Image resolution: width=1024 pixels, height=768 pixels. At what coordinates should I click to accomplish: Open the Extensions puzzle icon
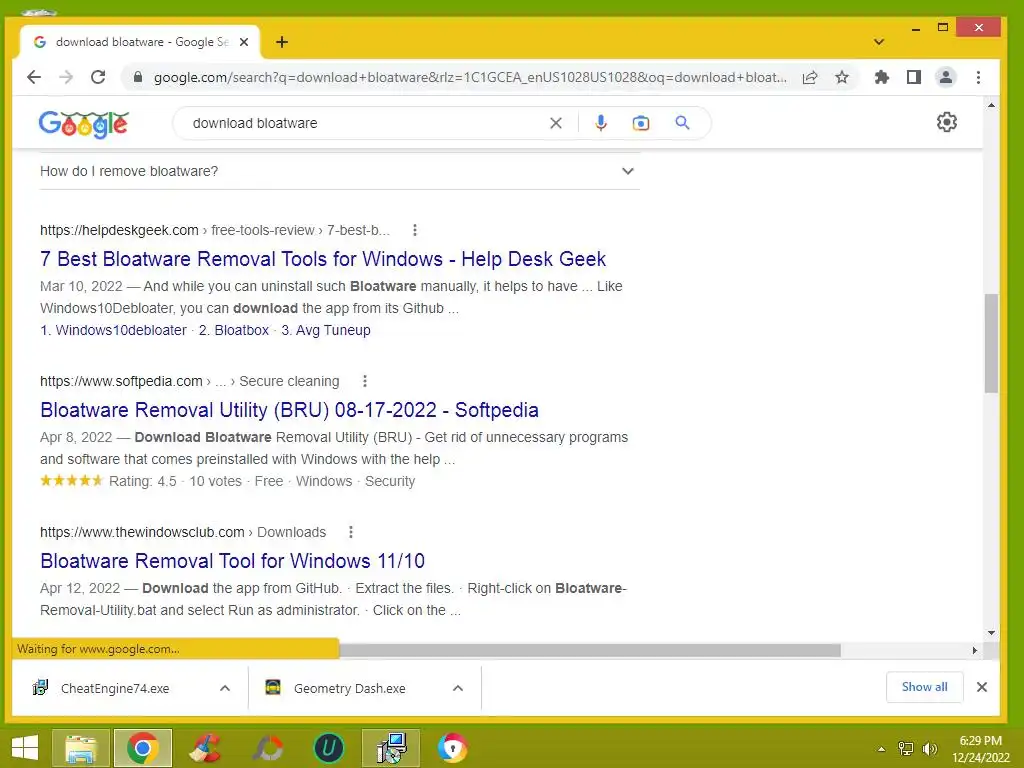882,77
